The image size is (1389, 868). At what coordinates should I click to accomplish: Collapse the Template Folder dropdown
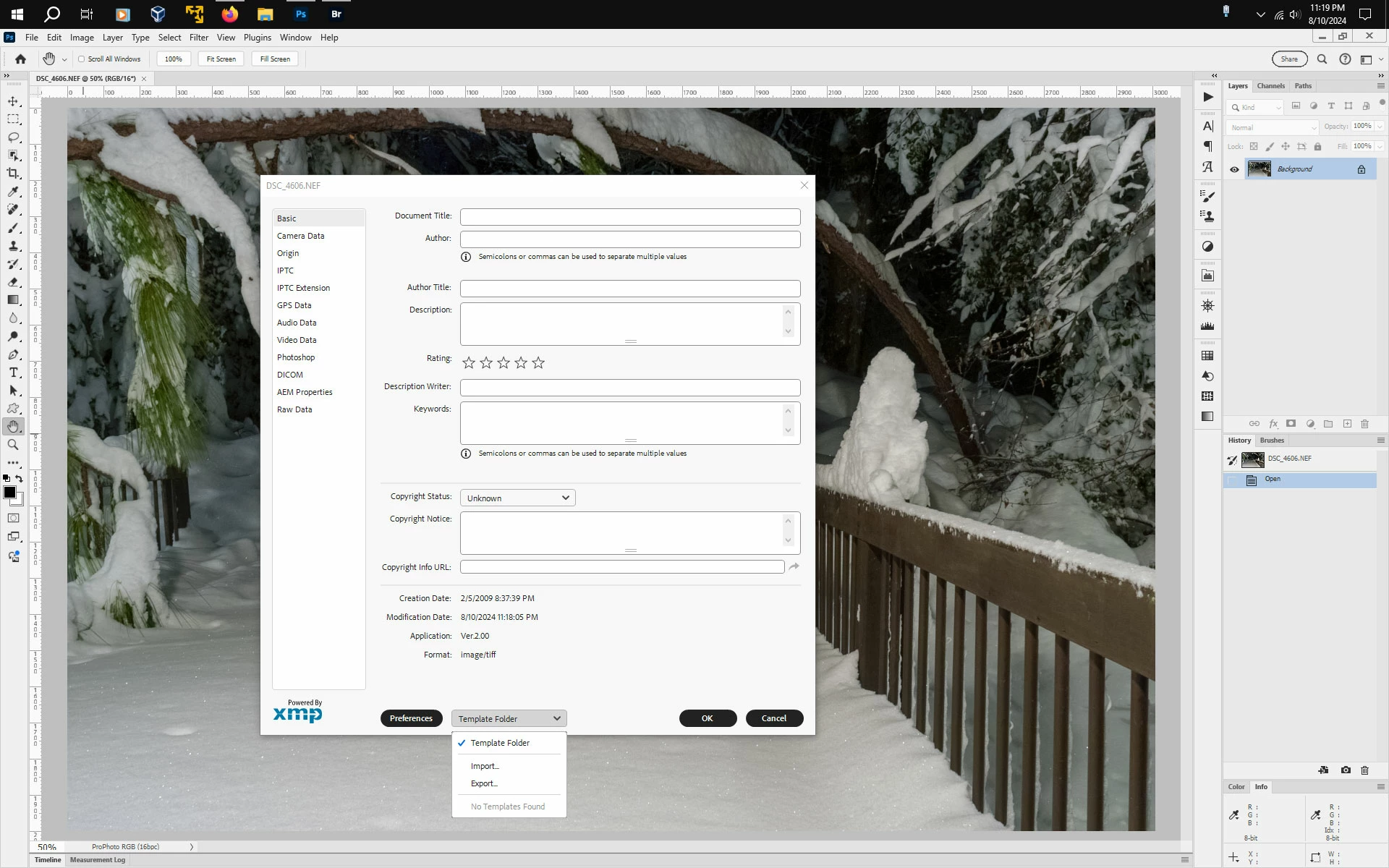point(509,718)
